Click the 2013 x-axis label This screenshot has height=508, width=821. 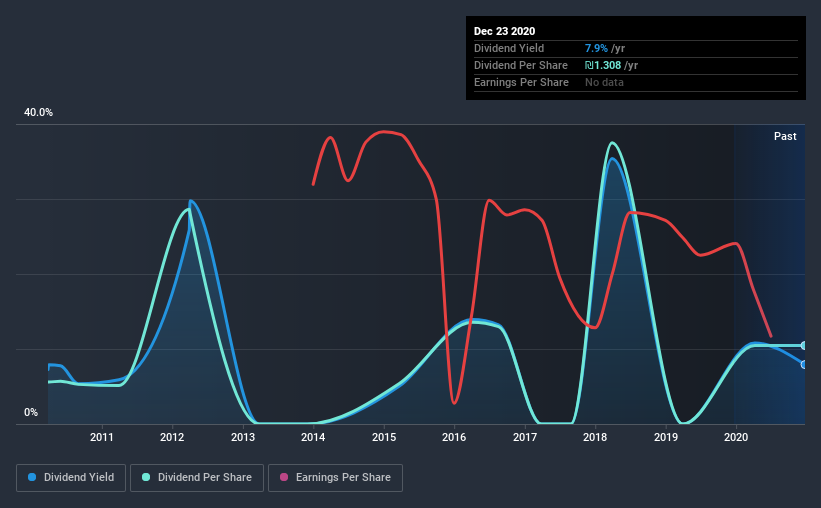[243, 437]
